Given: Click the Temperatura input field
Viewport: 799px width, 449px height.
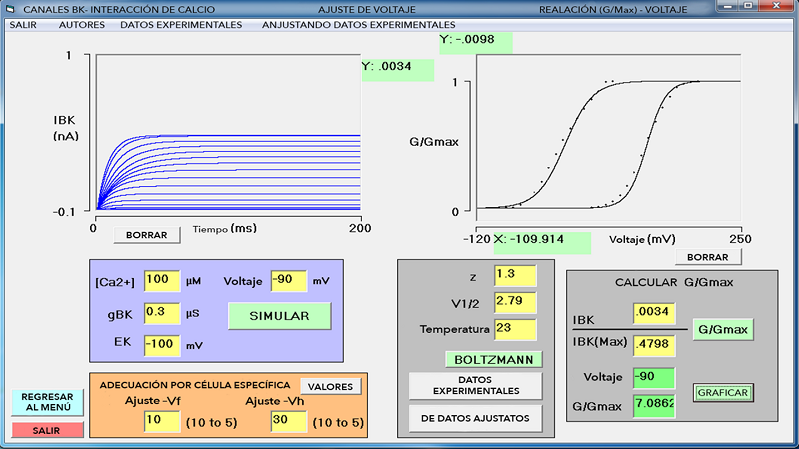Looking at the screenshot, I should pyautogui.click(x=515, y=328).
